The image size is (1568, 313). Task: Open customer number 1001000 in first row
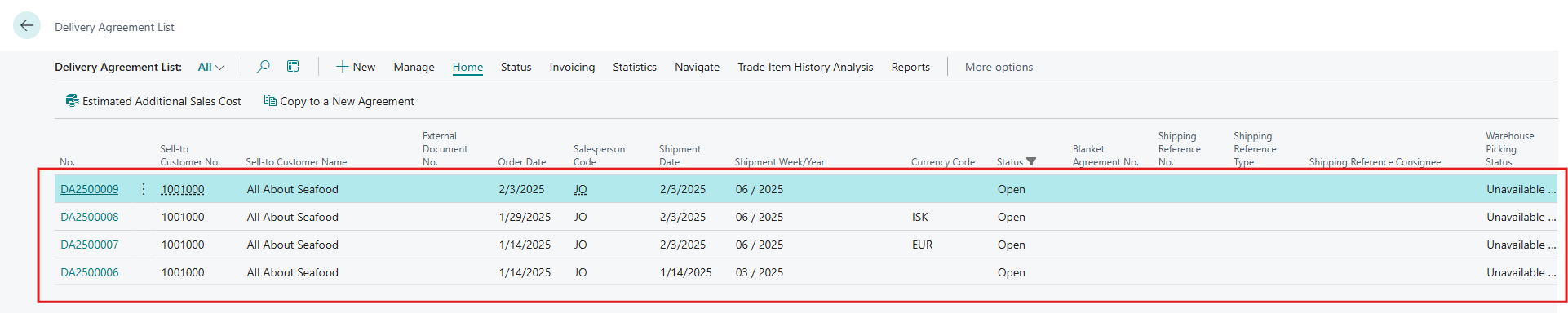[183, 189]
